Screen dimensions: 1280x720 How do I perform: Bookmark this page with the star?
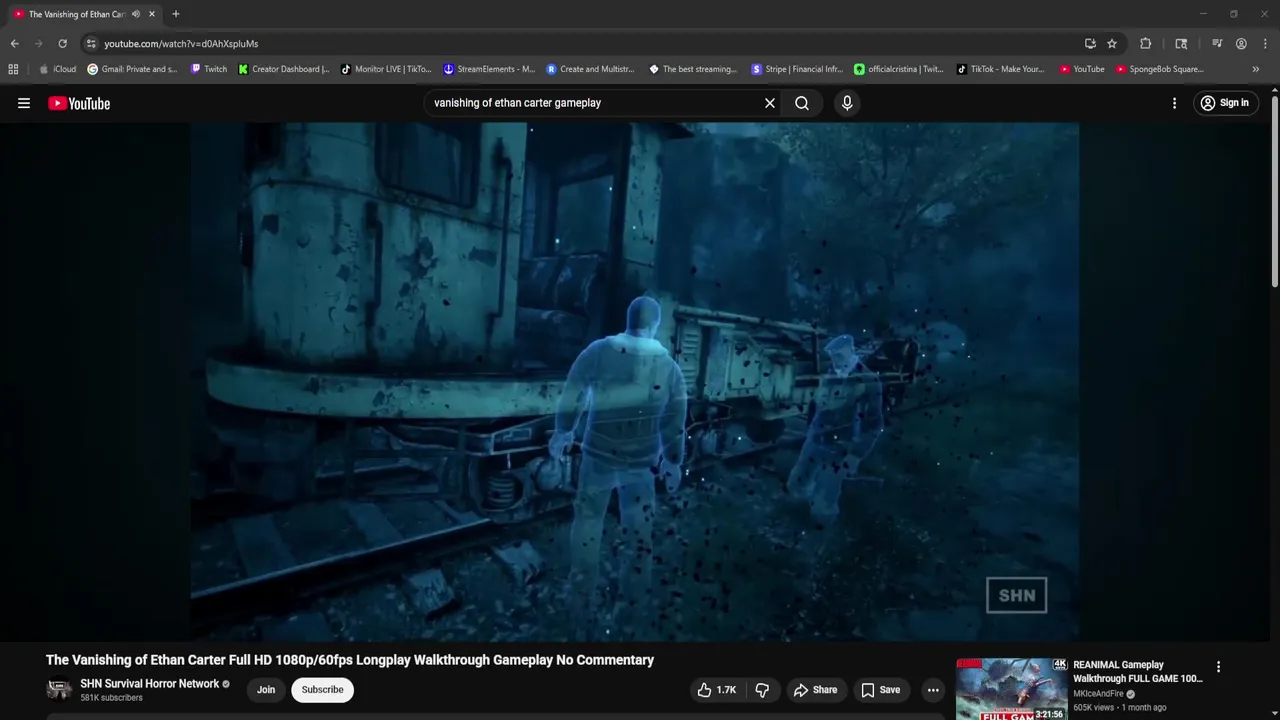1112,44
